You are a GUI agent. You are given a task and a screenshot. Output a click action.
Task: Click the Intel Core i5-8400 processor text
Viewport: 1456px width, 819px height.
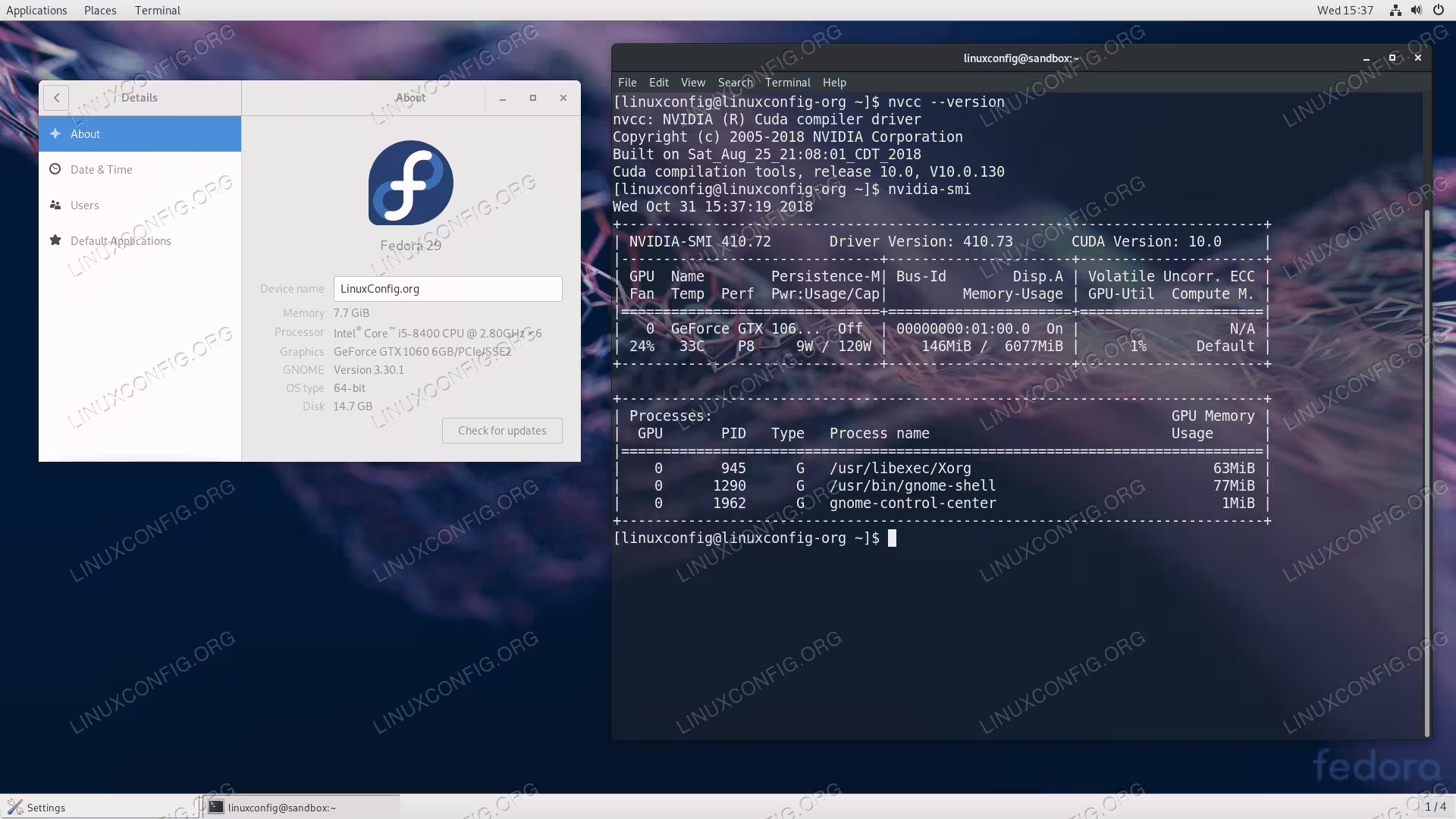click(438, 333)
